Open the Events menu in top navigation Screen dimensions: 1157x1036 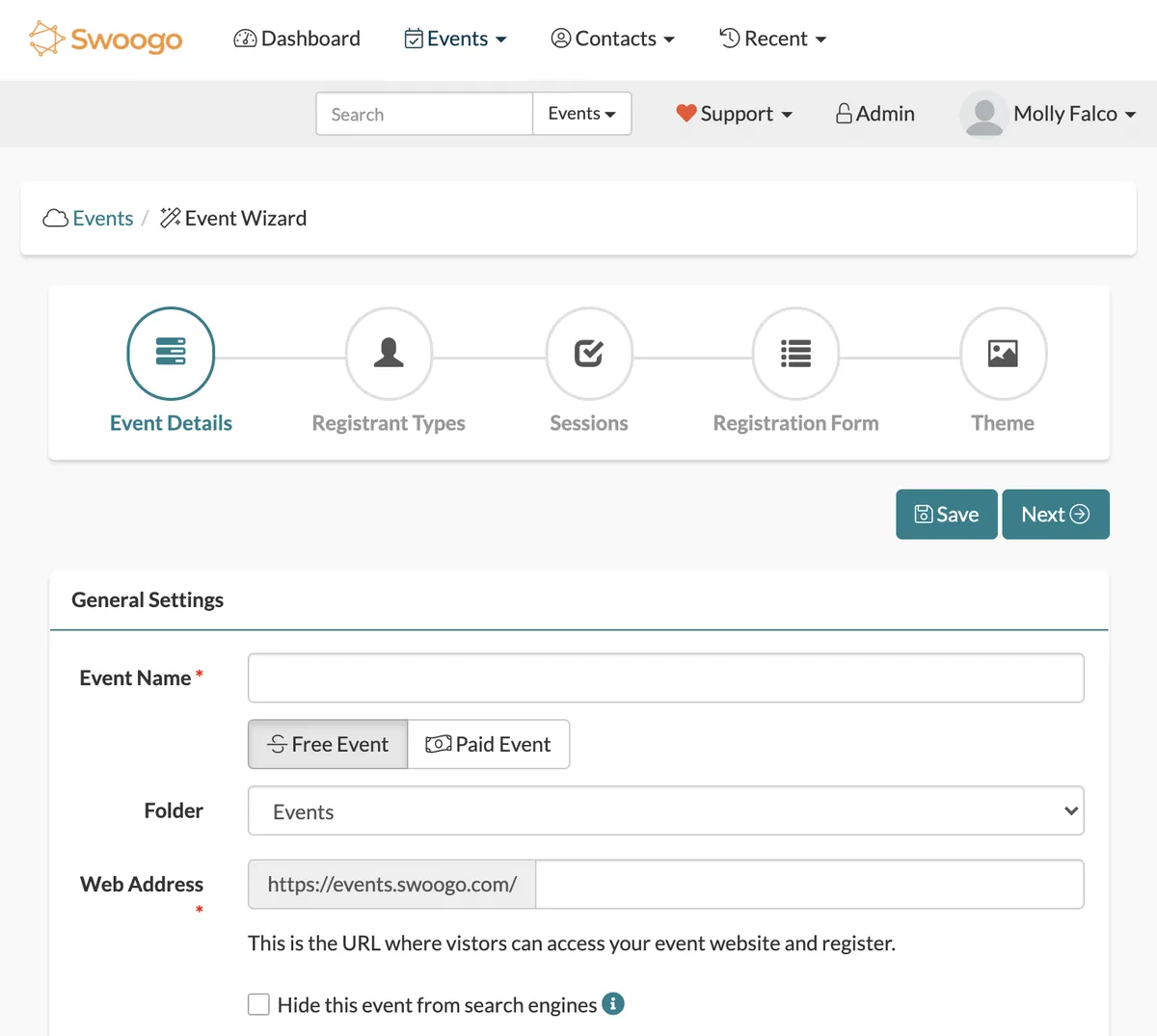click(x=455, y=39)
